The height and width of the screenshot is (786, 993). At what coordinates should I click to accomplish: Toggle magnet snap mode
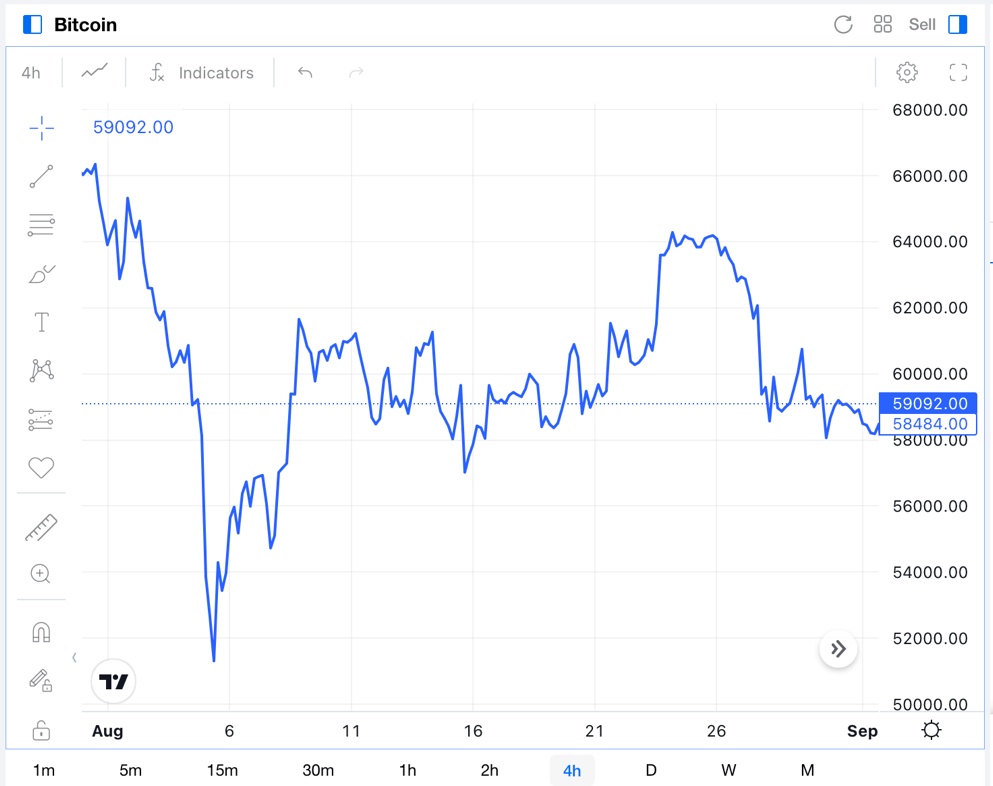point(41,632)
